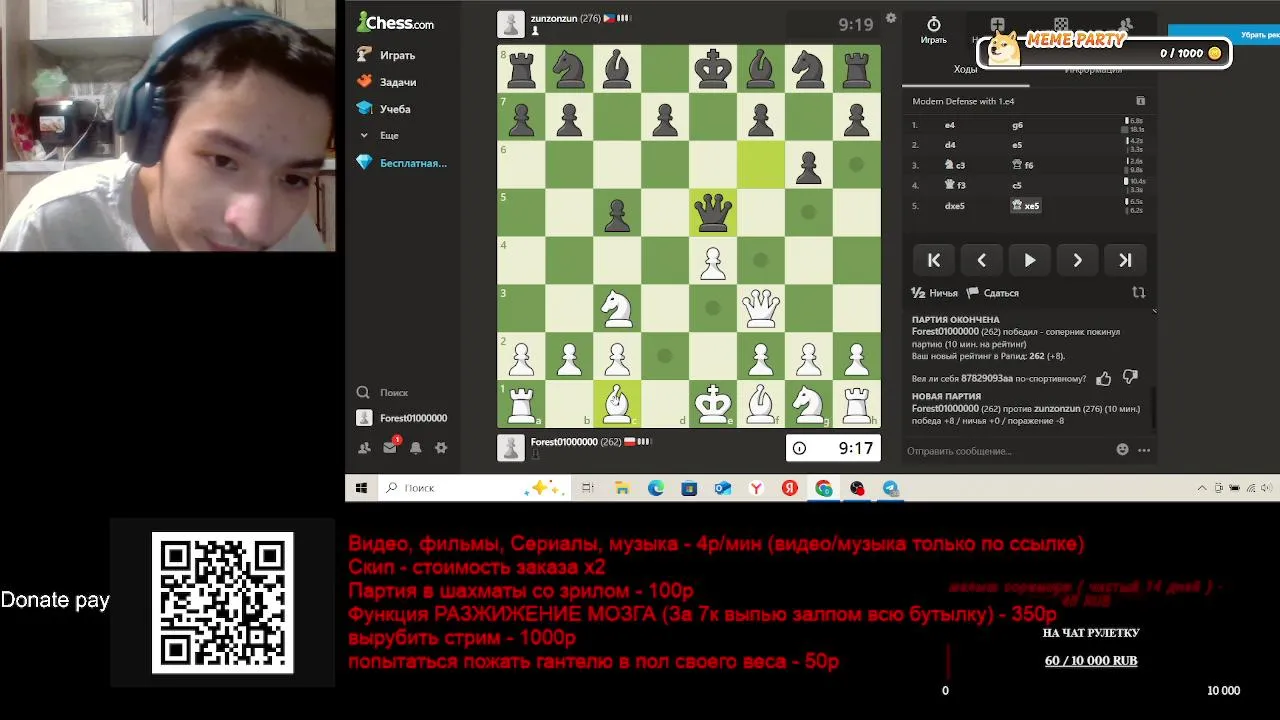The width and height of the screenshot is (1280, 720).
Task: Resign using the Сдаться button
Action: click(x=993, y=293)
